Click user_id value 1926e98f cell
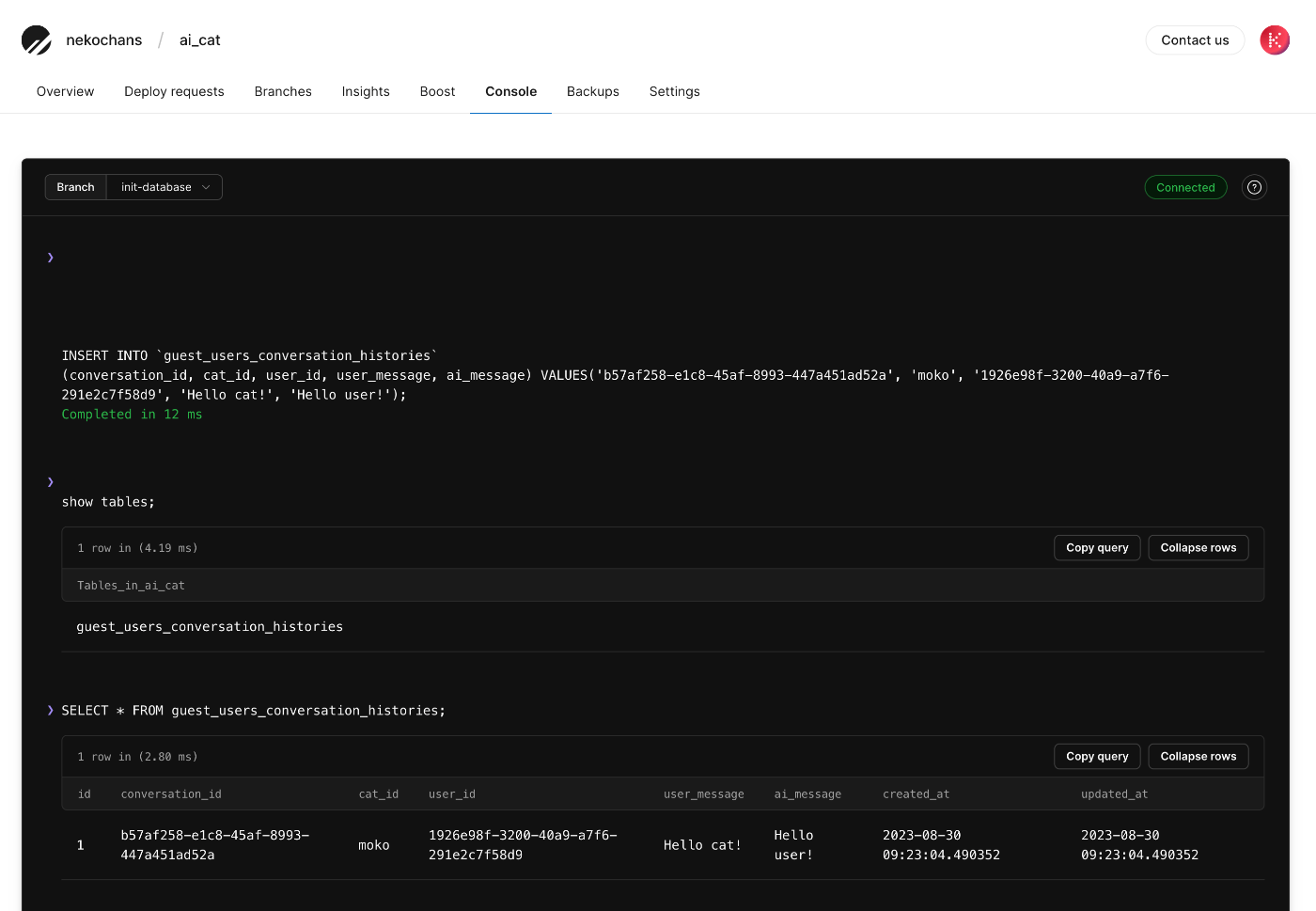 [523, 845]
